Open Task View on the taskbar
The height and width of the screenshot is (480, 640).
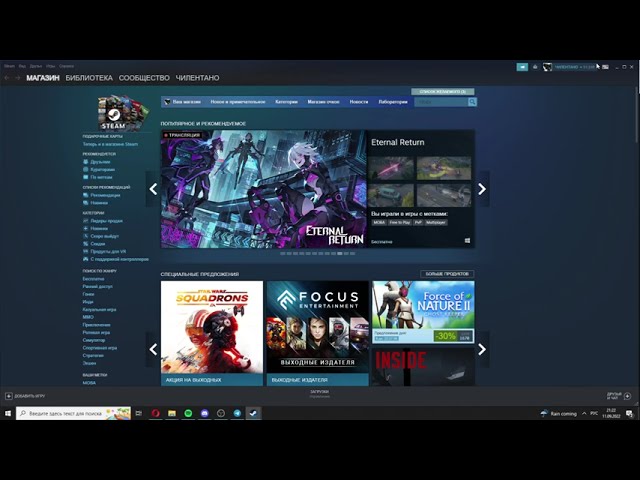point(139,413)
